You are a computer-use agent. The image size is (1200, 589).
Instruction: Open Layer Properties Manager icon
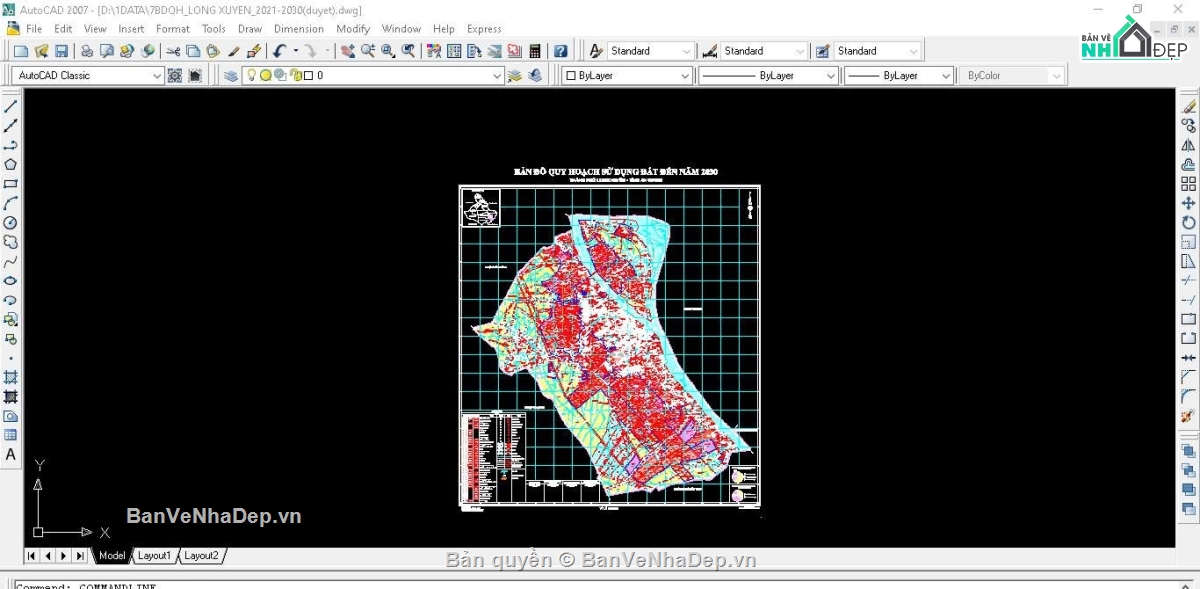coord(231,76)
